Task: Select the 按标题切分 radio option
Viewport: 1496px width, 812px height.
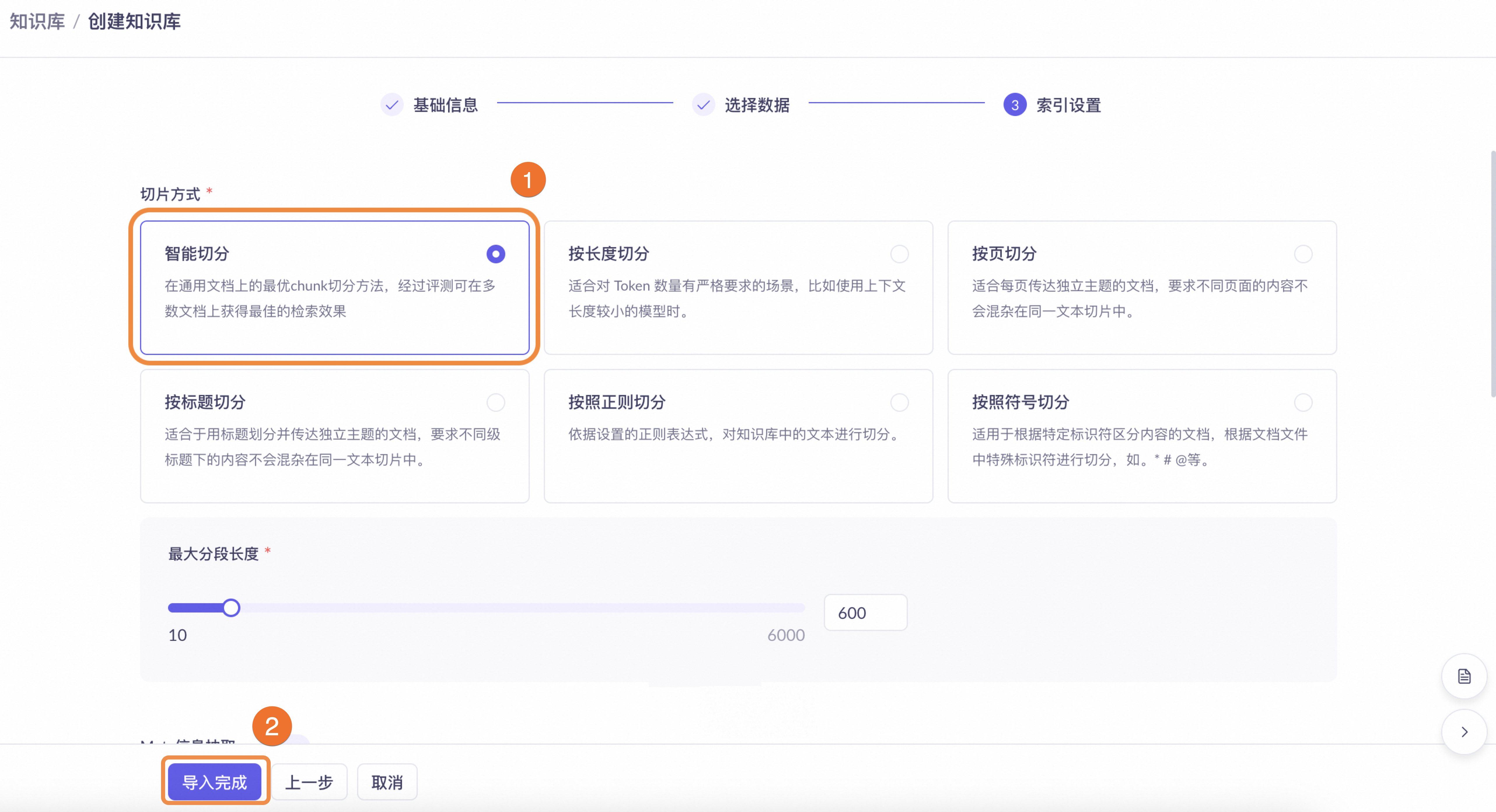Action: pyautogui.click(x=495, y=402)
